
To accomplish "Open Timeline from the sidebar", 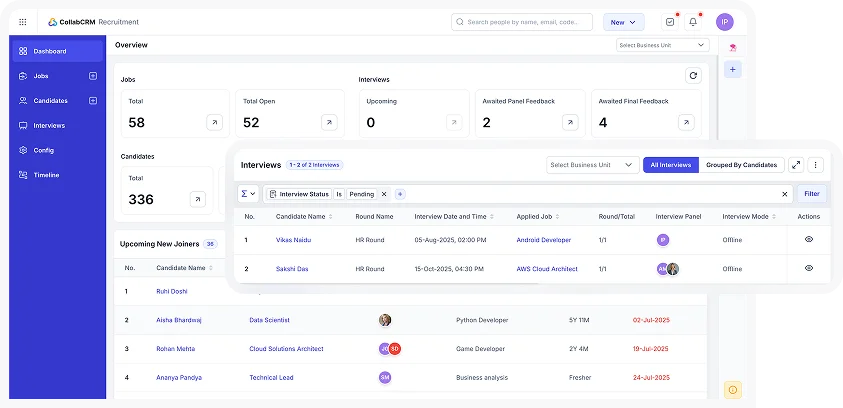I will click(x=46, y=175).
